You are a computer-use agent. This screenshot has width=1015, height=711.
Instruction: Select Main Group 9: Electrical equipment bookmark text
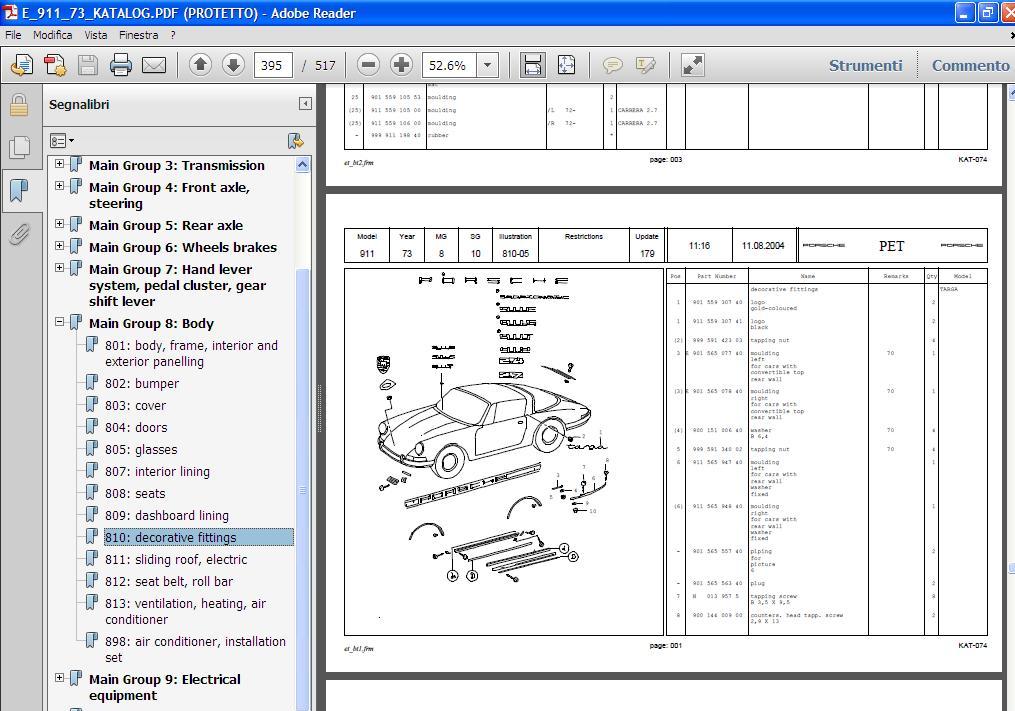click(164, 687)
